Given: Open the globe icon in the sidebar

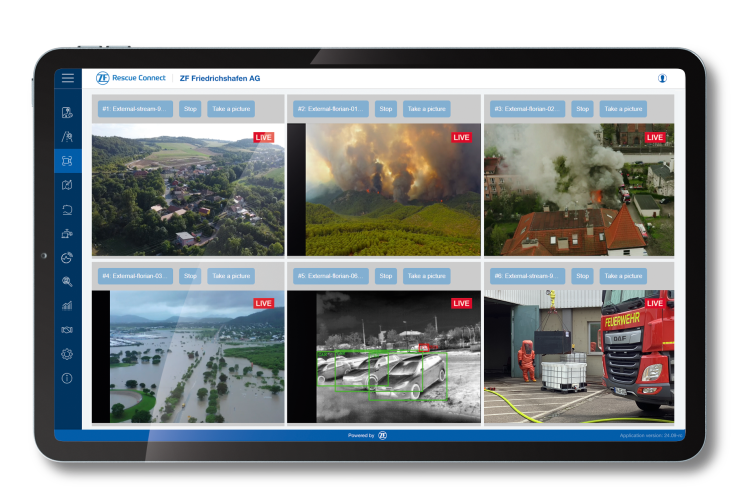Looking at the screenshot, I should click(68, 258).
